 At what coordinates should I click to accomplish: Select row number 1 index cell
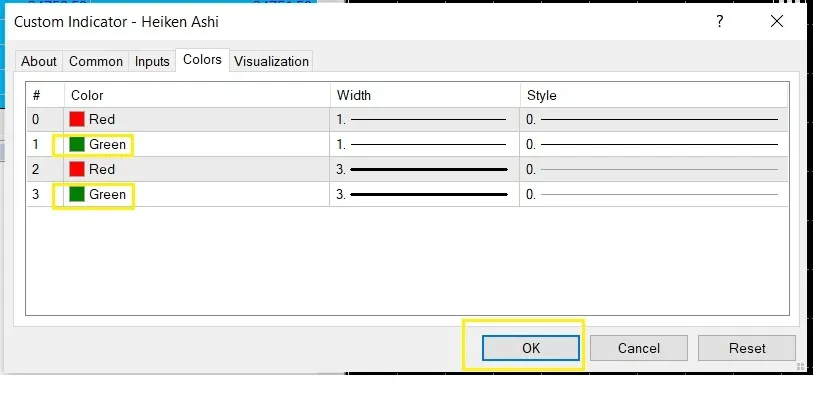pos(46,144)
